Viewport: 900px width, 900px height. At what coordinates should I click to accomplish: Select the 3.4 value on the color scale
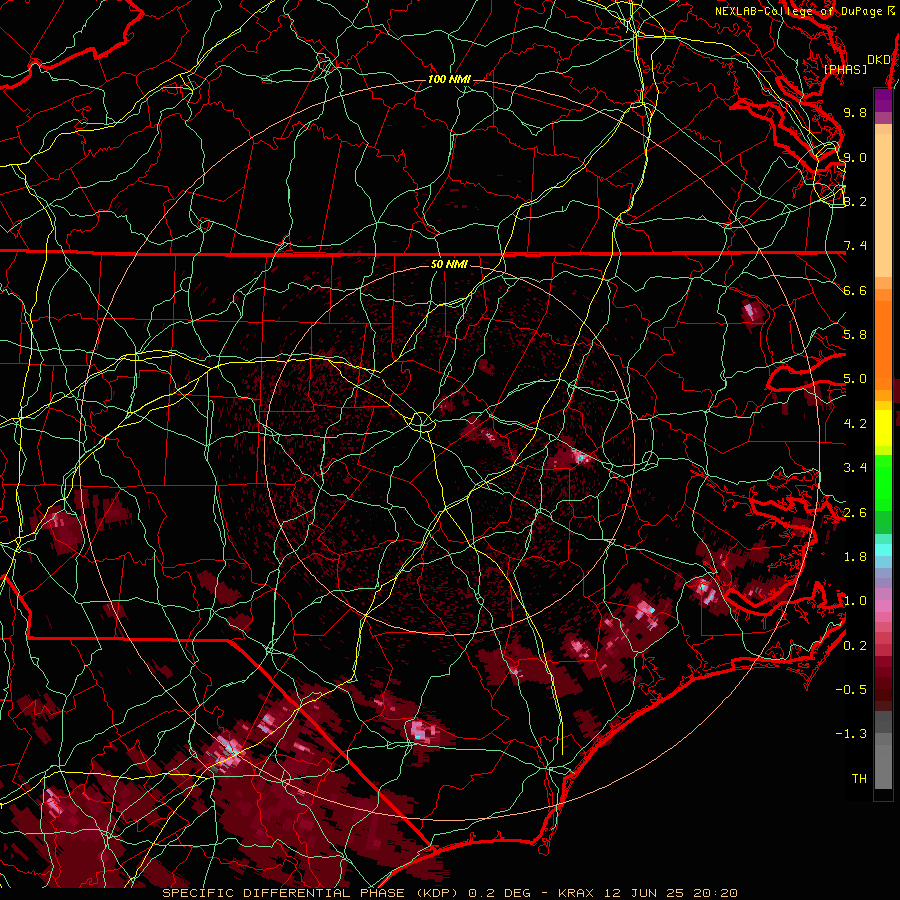(855, 468)
